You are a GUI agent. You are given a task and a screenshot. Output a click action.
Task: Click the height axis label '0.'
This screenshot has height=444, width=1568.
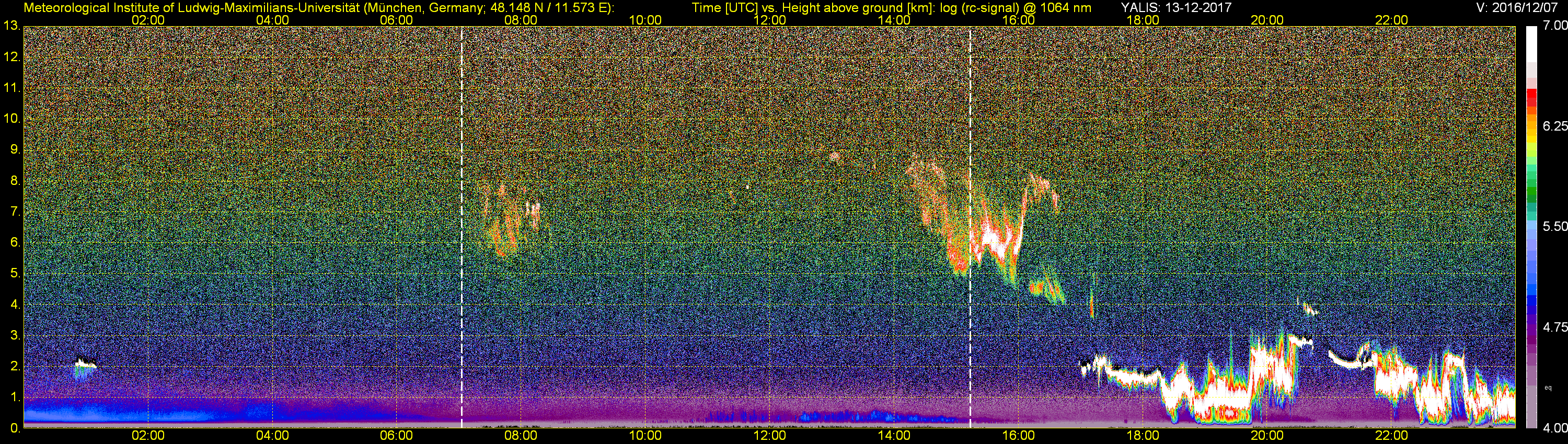coord(15,428)
